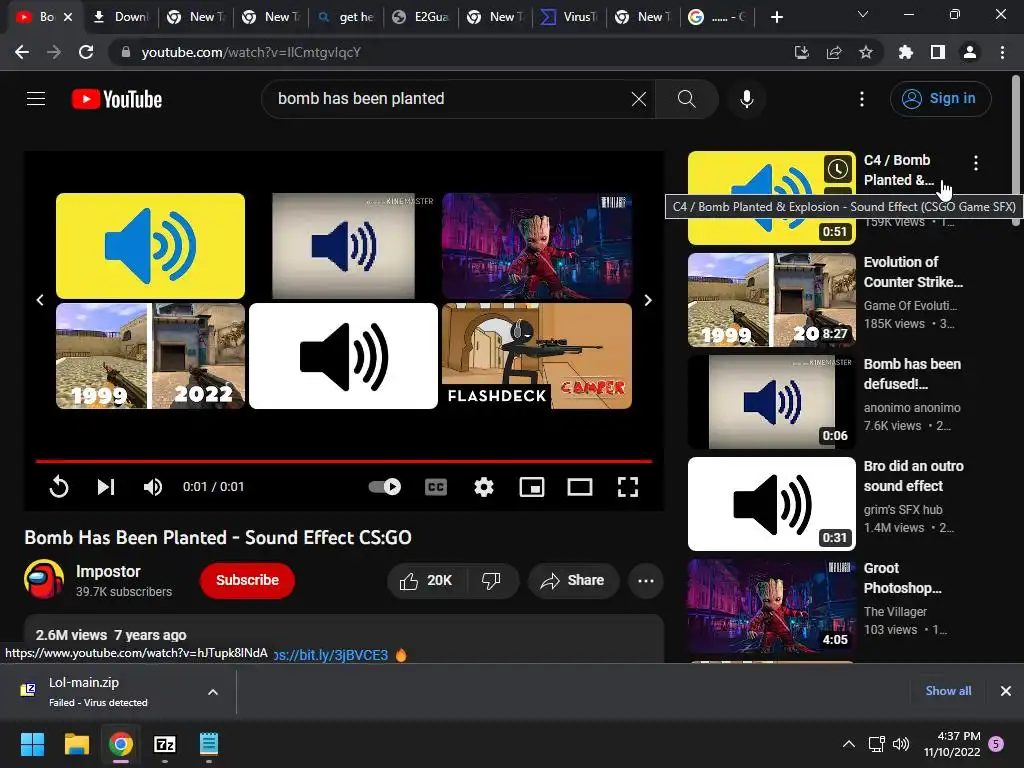The width and height of the screenshot is (1024, 768).
Task: Open options menu for C4 Bomb Planted video
Action: click(976, 163)
